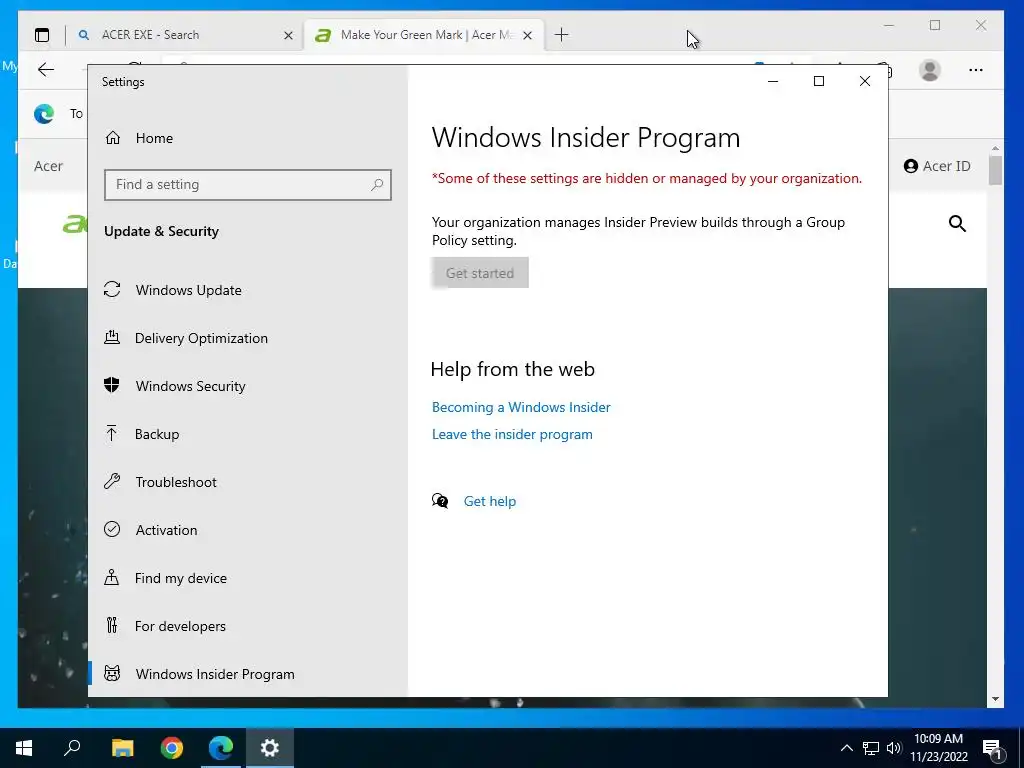Go back in Edge browser
This screenshot has height=768, width=1024.
pos(46,70)
